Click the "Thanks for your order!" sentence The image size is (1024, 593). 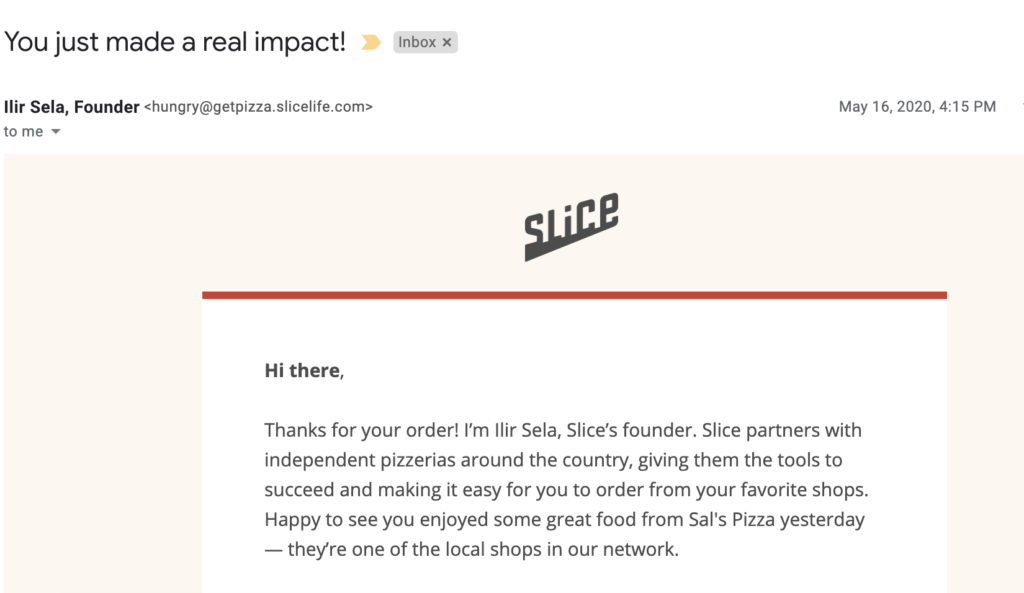(x=362, y=430)
